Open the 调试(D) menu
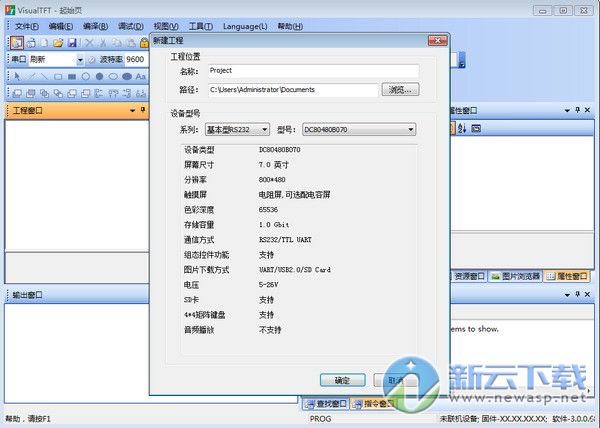Image resolution: width=600 pixels, height=428 pixels. 130,26
